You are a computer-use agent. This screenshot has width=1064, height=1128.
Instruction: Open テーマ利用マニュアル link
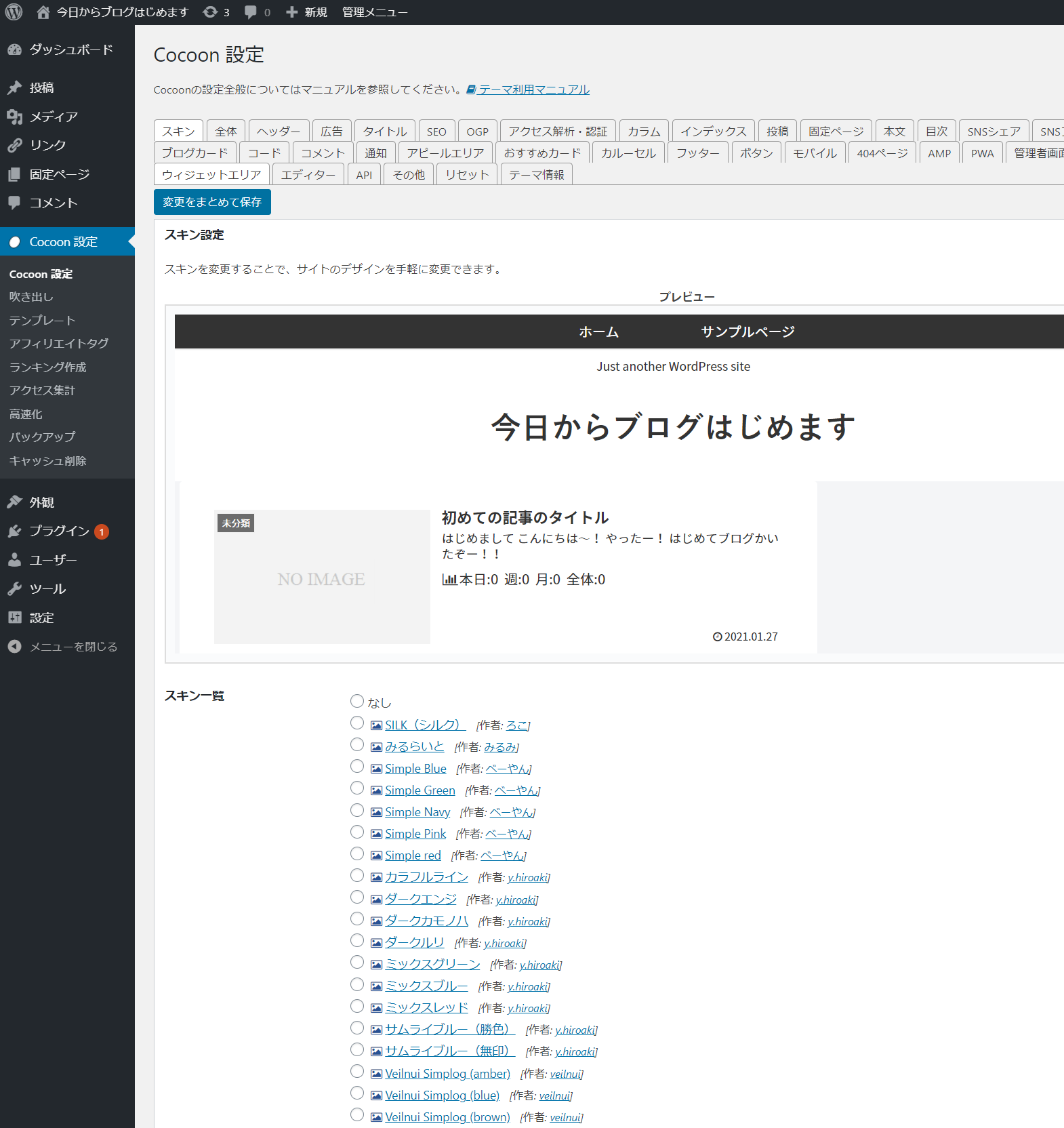click(x=534, y=89)
